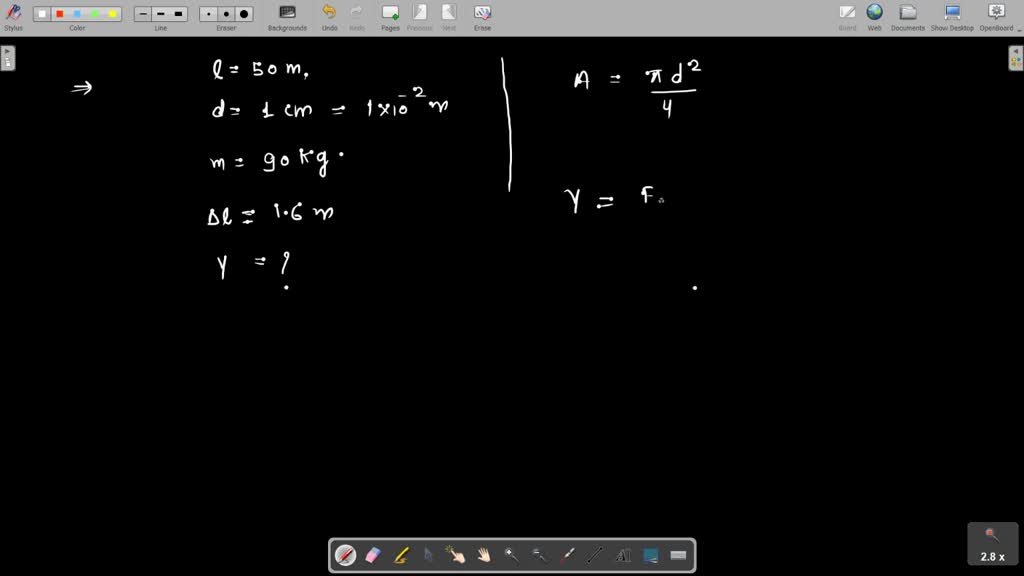Select the red pen color
The image size is (1024, 576).
coord(59,14)
